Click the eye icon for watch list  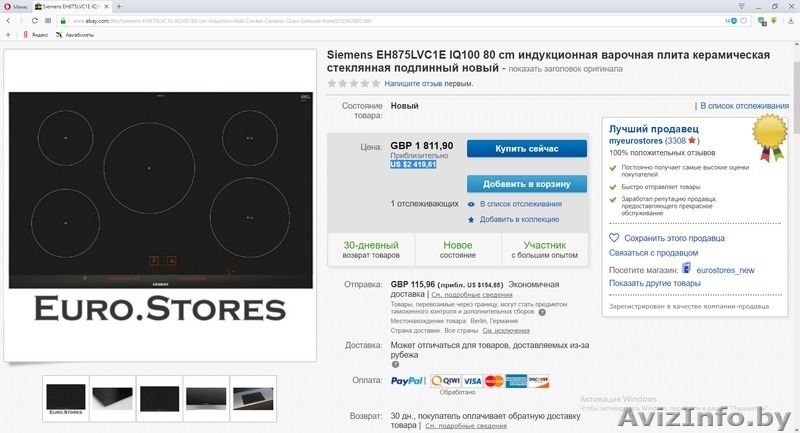(x=471, y=204)
